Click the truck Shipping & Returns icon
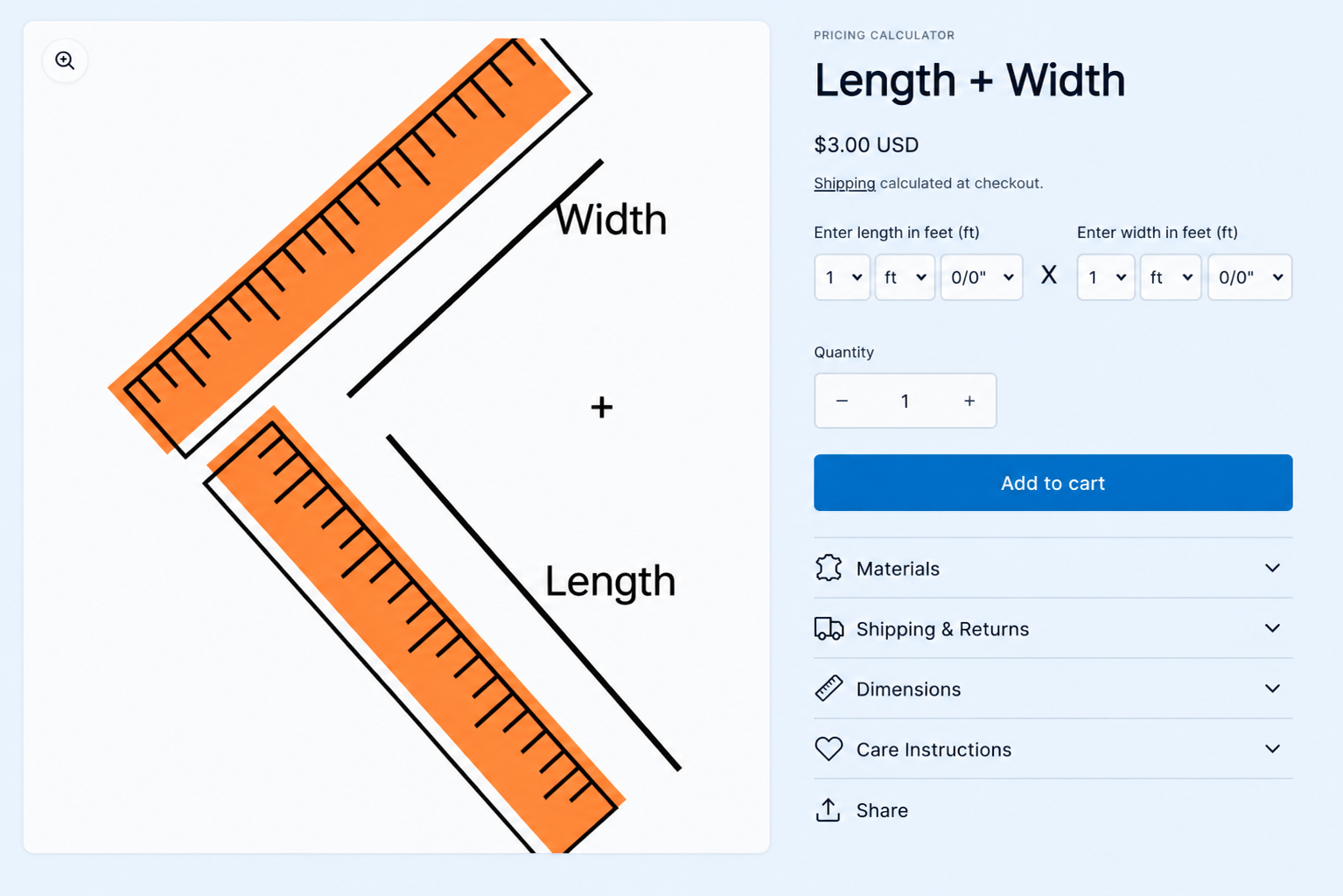The width and height of the screenshot is (1343, 896). 829,628
